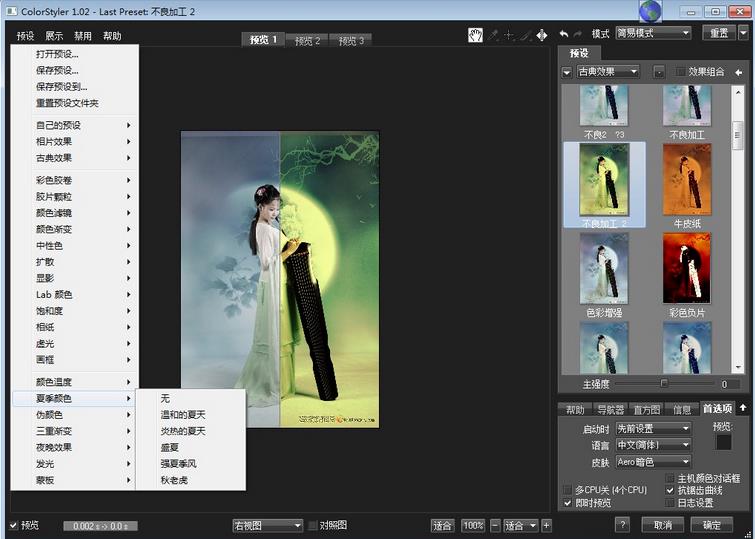Select the eyedropper tool
The width and height of the screenshot is (755, 539).
[x=494, y=35]
